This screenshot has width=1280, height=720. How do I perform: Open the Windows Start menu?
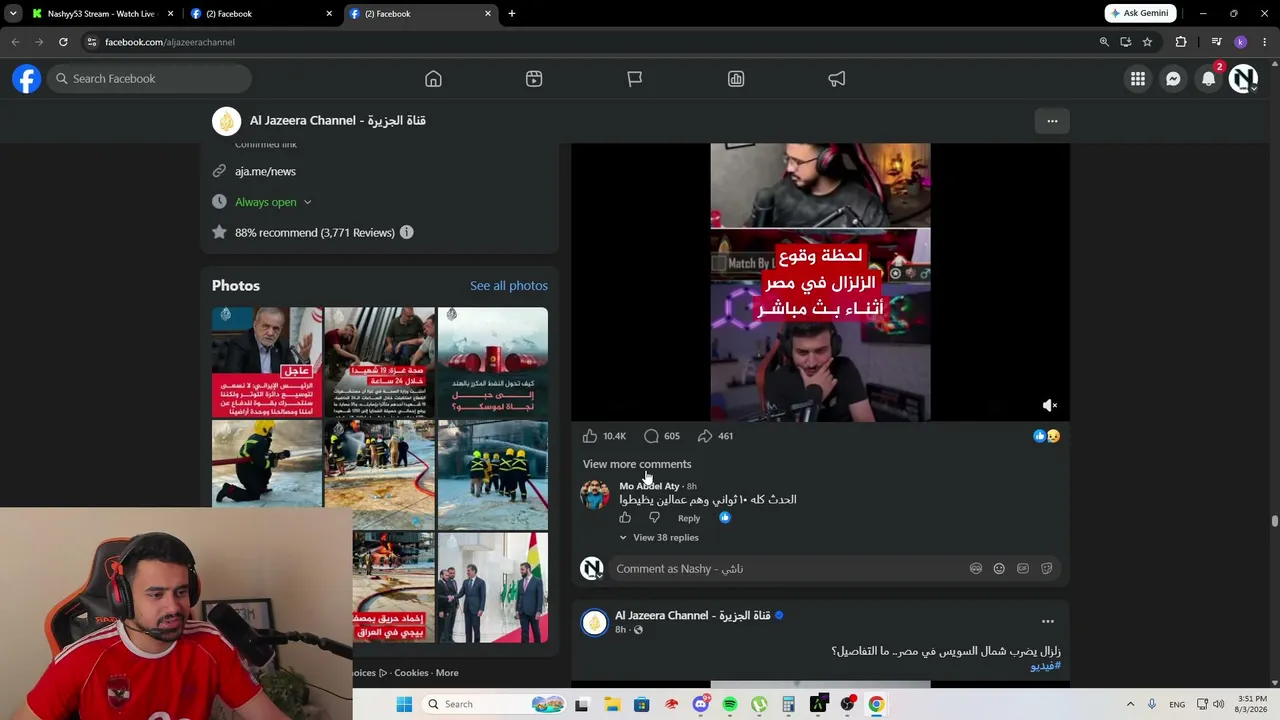tap(404, 704)
